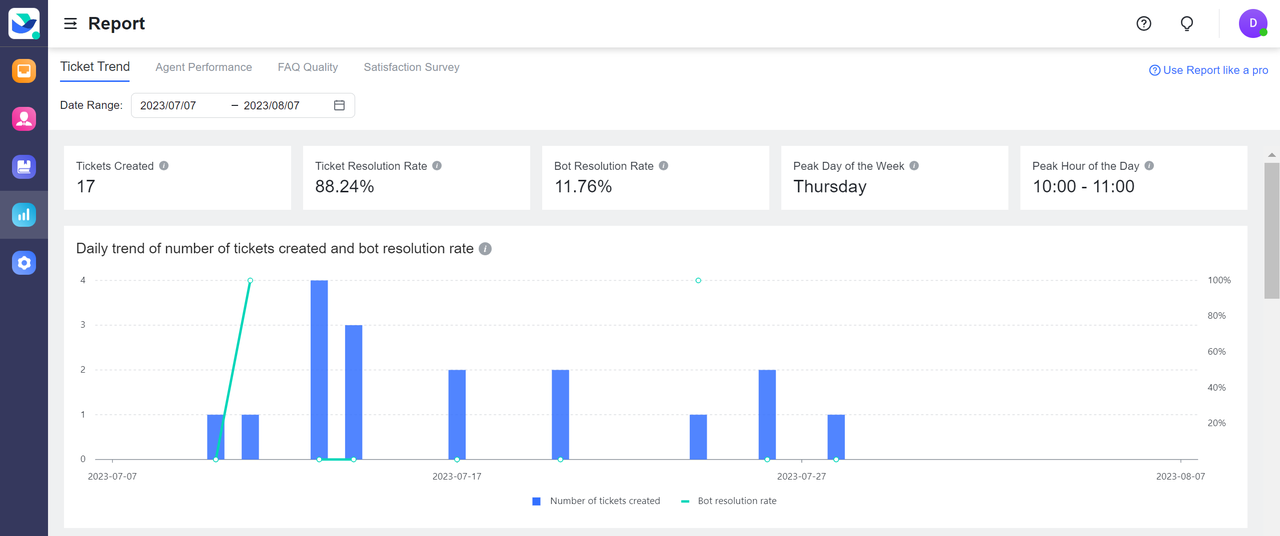Open the user avatar D menu

click(1253, 24)
